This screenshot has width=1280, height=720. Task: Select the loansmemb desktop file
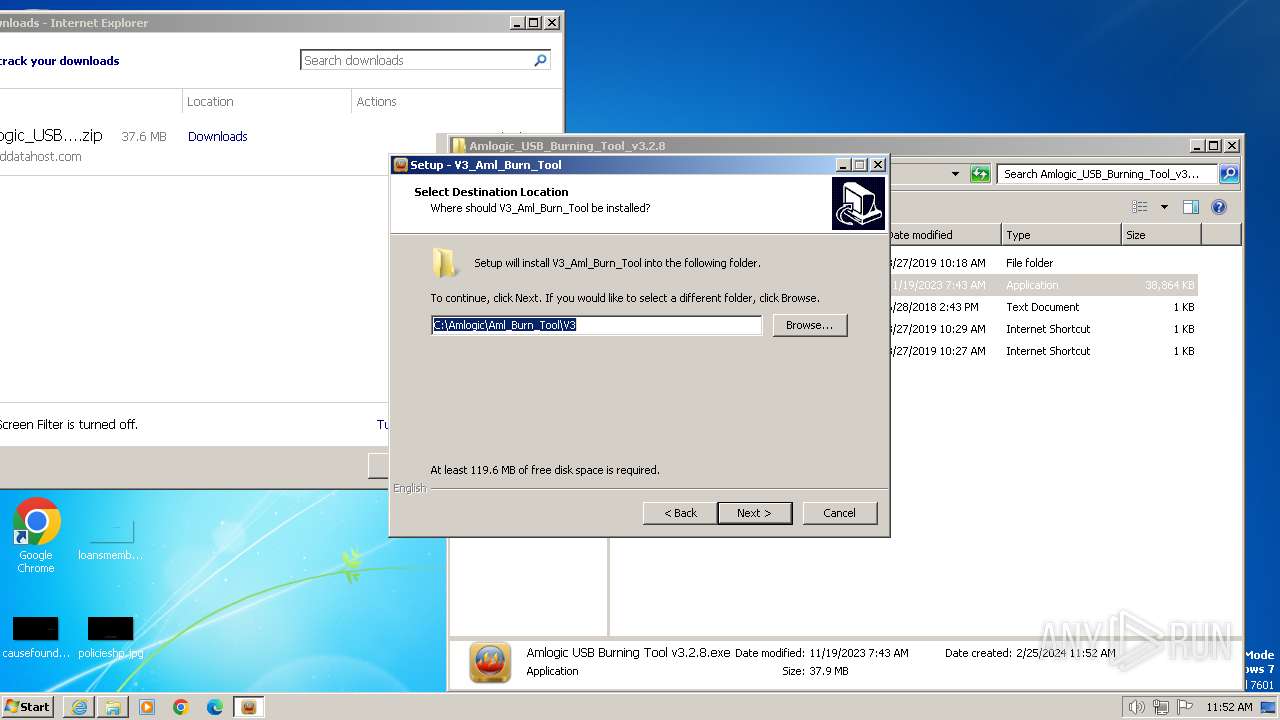(x=110, y=541)
